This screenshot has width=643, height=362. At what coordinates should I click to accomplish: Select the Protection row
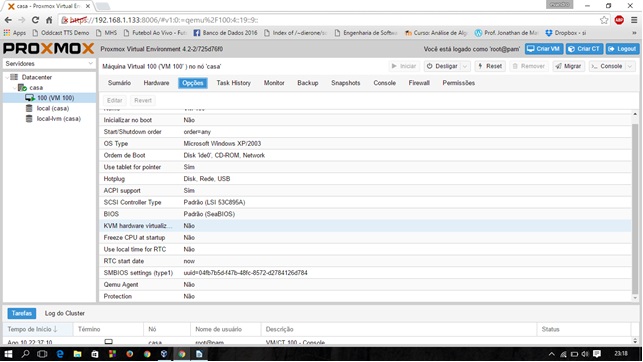365,296
